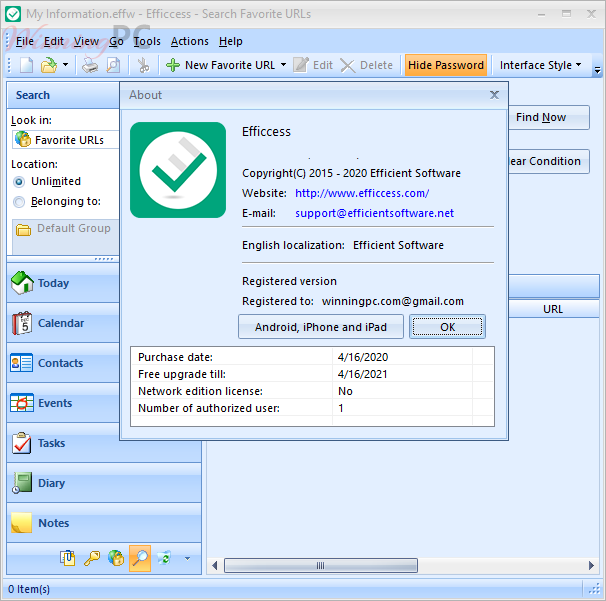Click the Search magnifier icon in bottom bar

click(140, 558)
